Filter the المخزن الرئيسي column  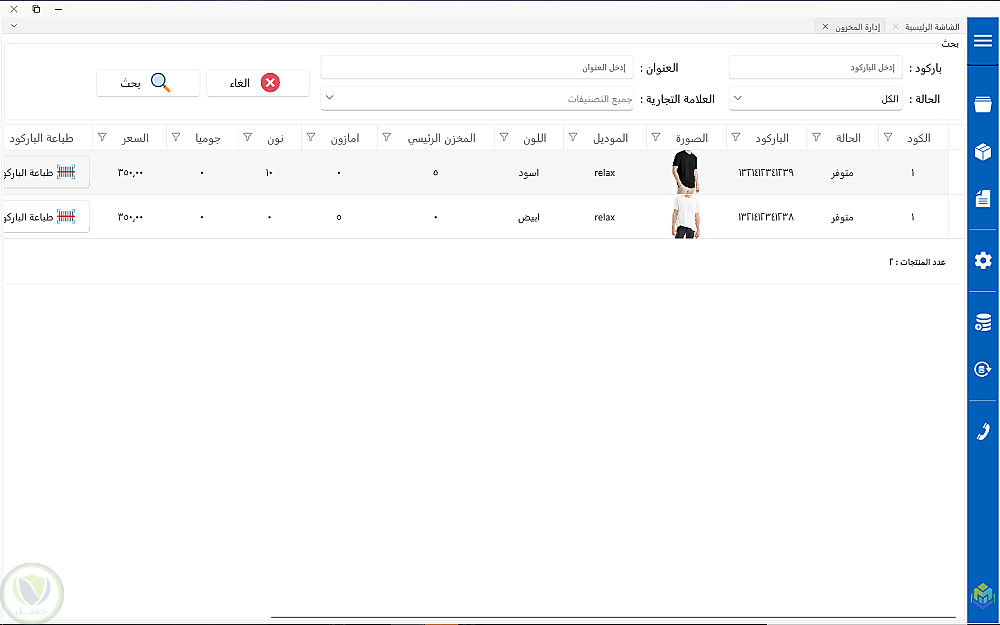pos(386,137)
